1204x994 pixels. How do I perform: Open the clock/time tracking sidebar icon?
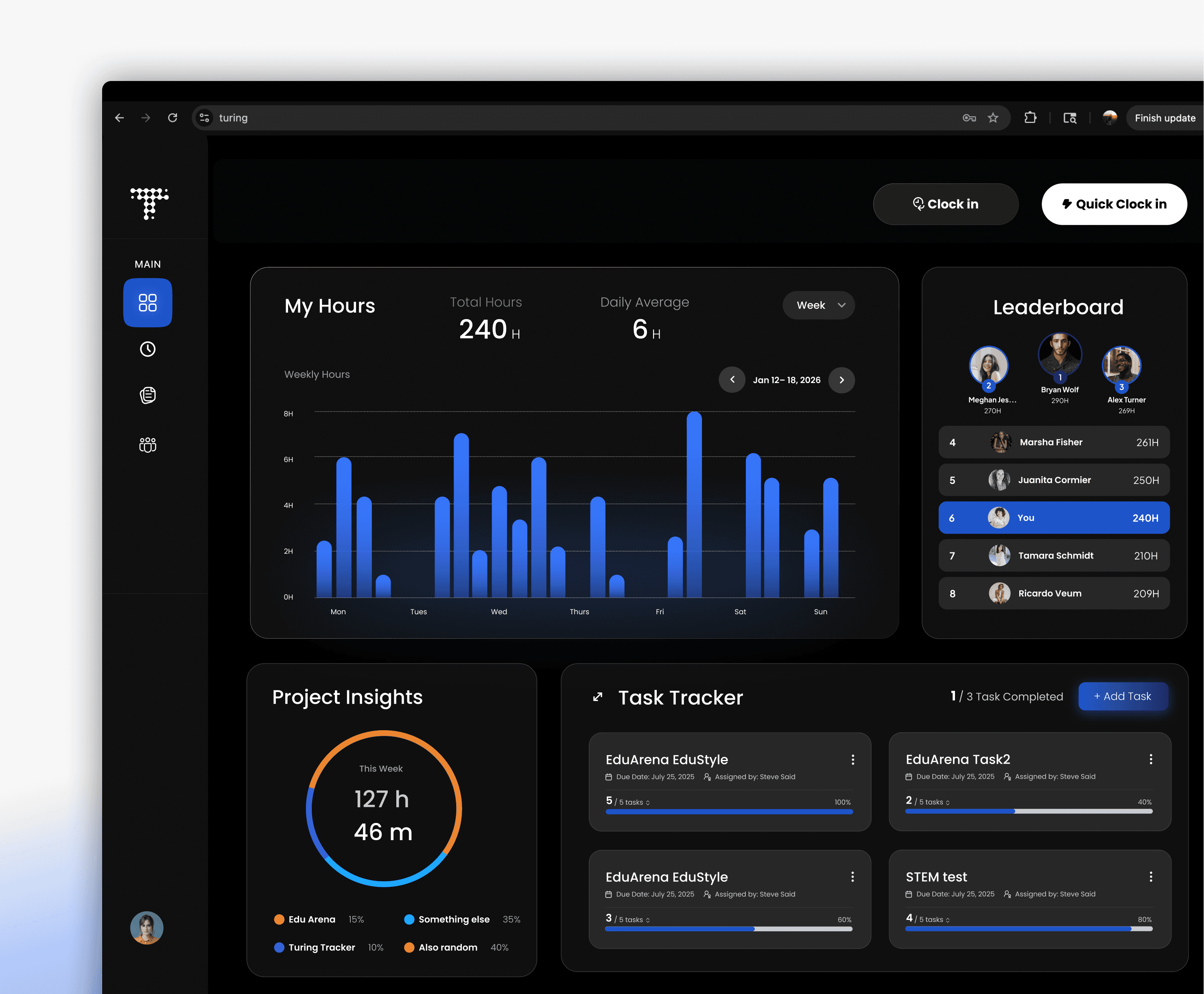pyautogui.click(x=148, y=349)
